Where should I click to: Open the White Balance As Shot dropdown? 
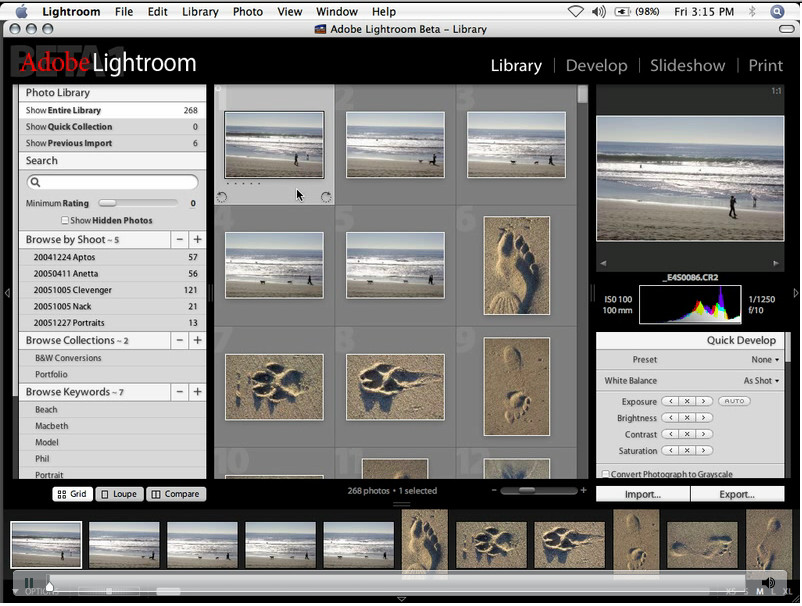(761, 380)
